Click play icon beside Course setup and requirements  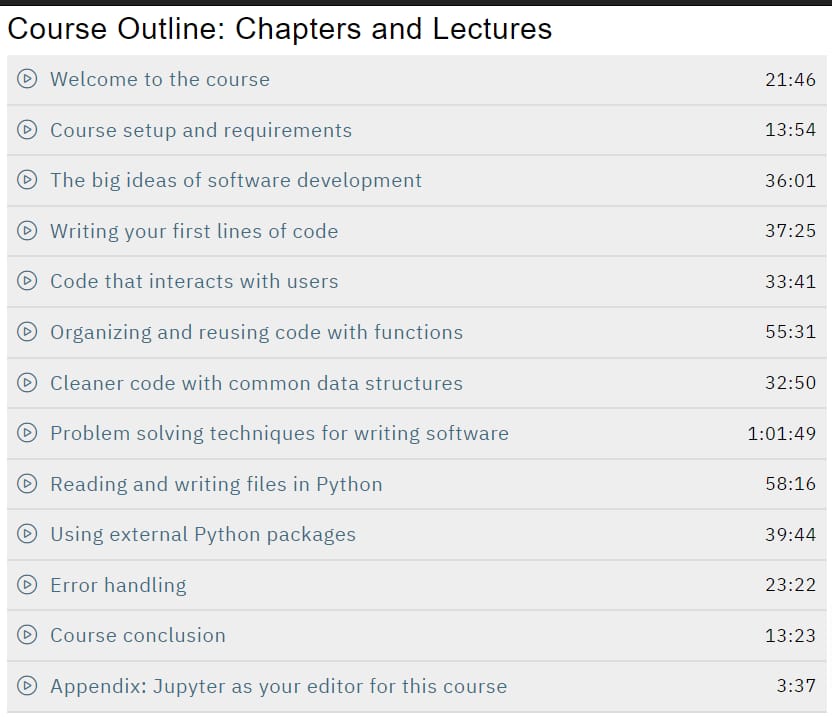(27, 130)
